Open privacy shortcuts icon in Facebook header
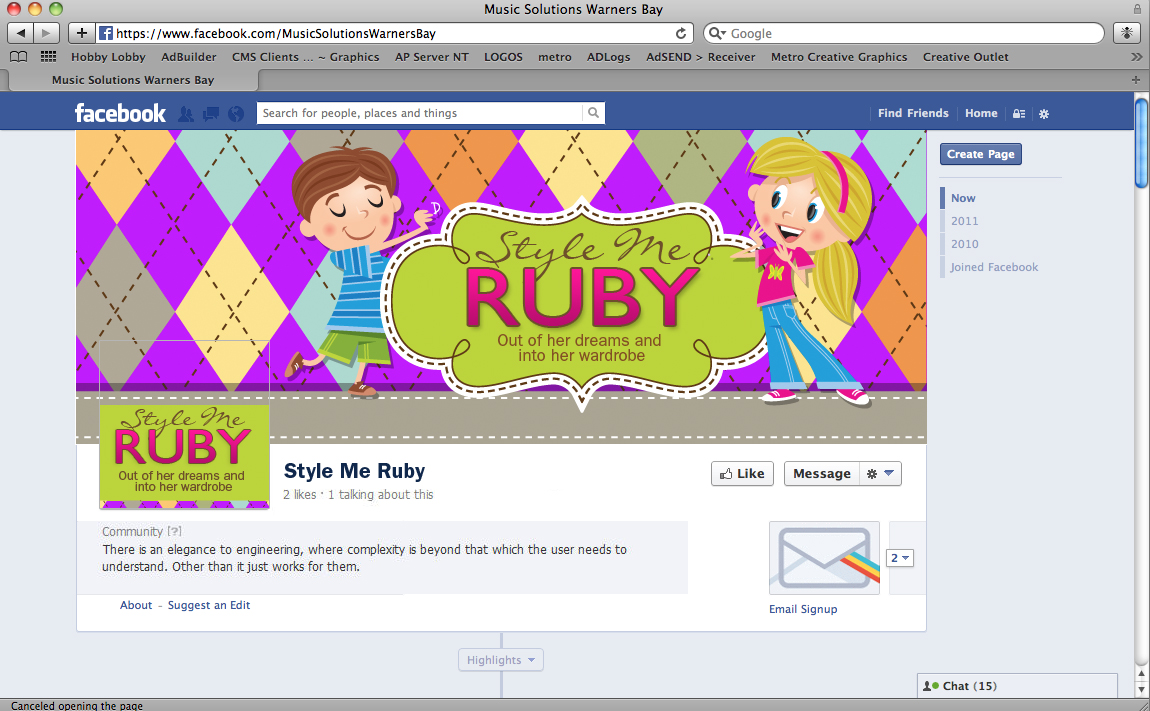 pyautogui.click(x=1019, y=114)
